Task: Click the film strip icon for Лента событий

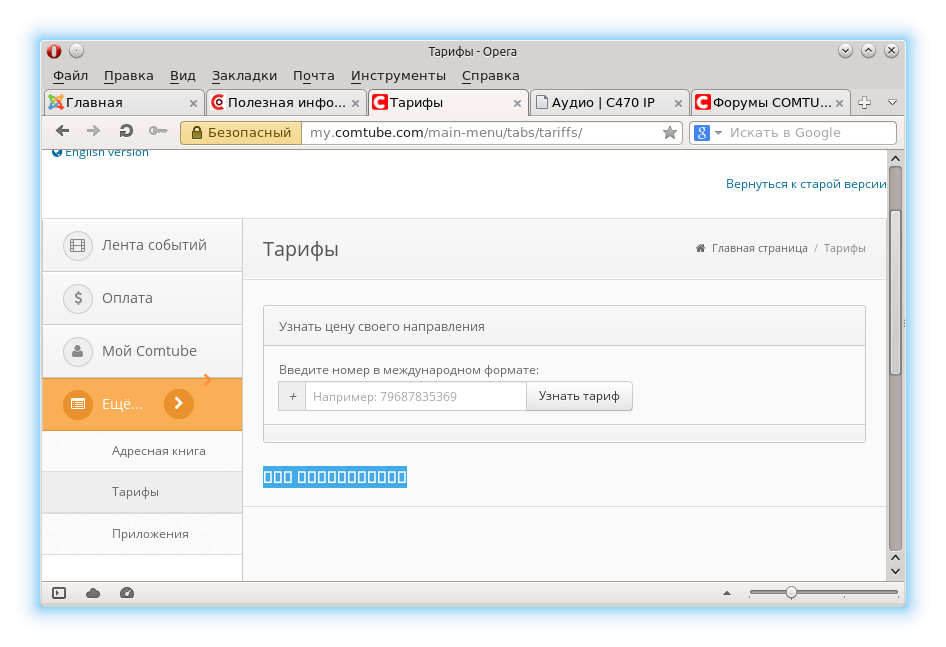Action: tap(78, 246)
